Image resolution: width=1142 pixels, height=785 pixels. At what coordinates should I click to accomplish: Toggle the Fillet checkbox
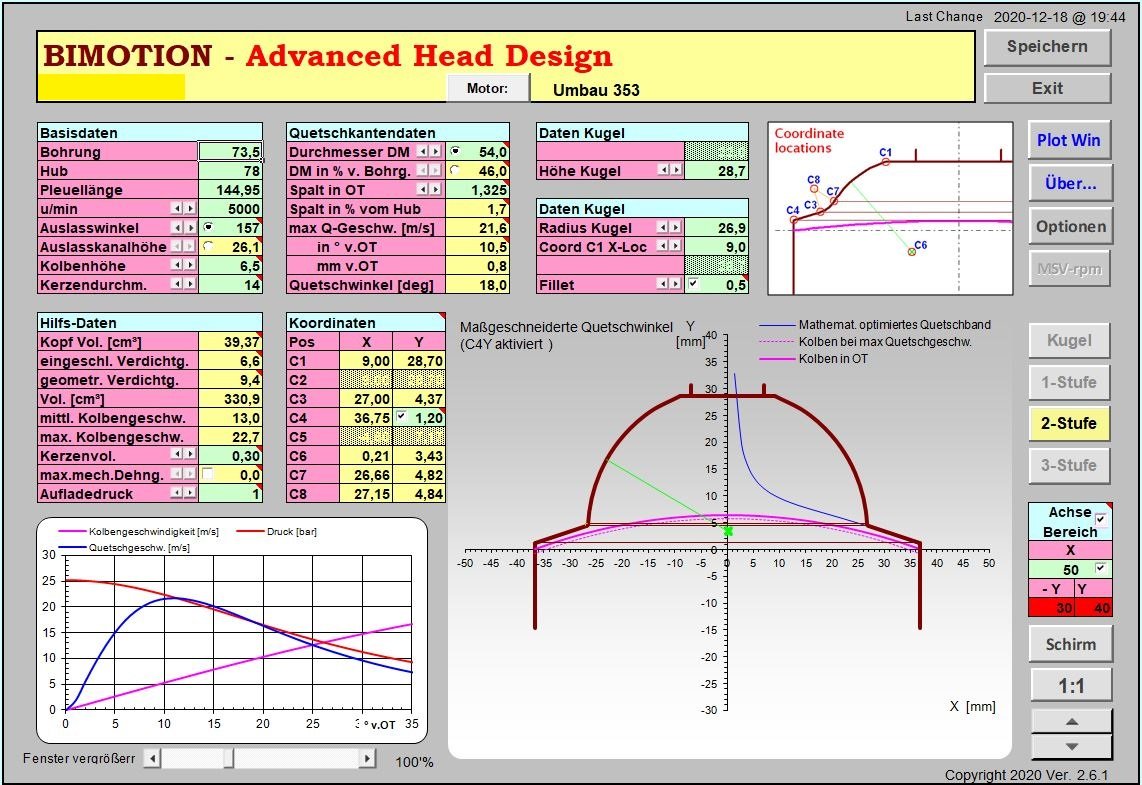click(x=694, y=285)
